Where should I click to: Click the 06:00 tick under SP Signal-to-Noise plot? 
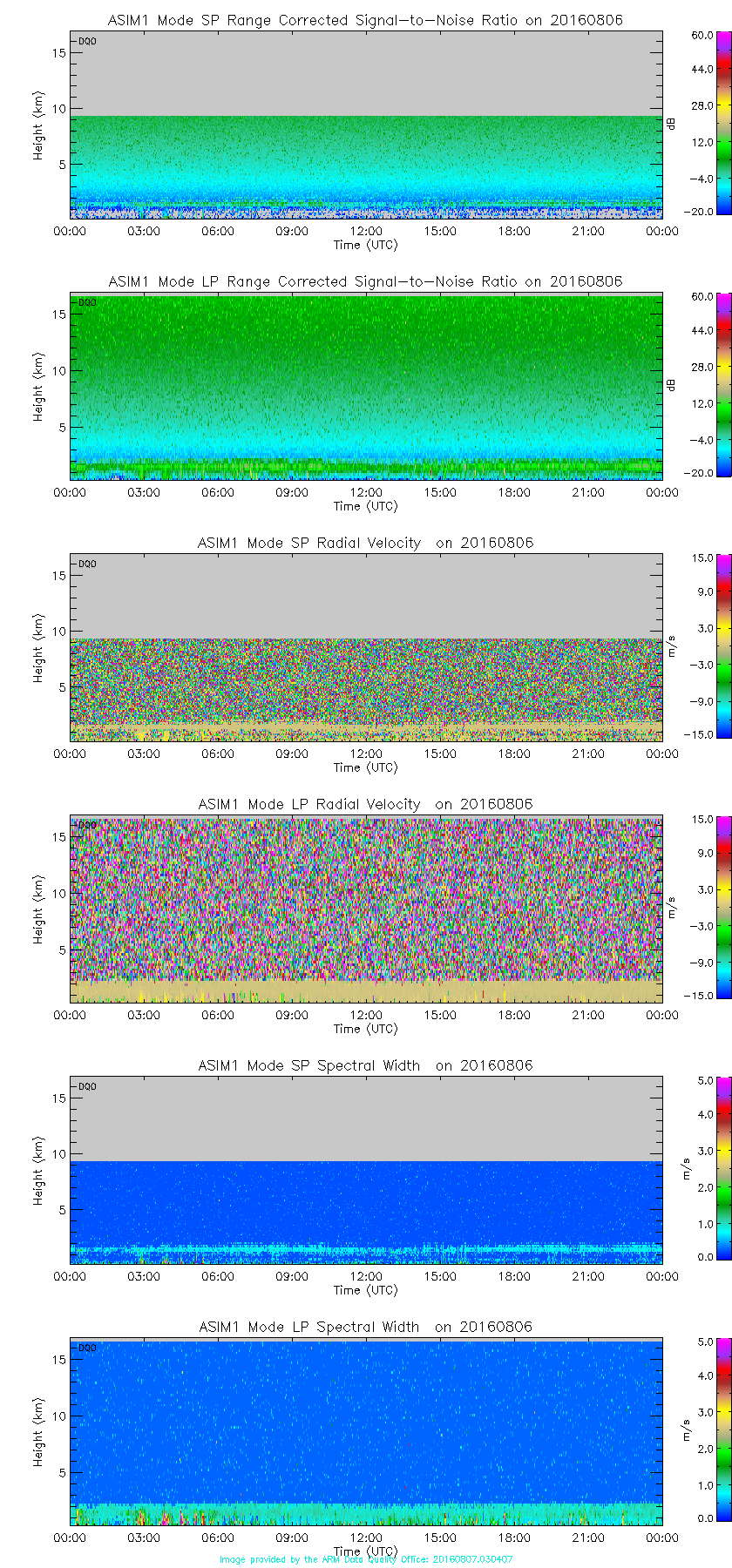click(218, 231)
